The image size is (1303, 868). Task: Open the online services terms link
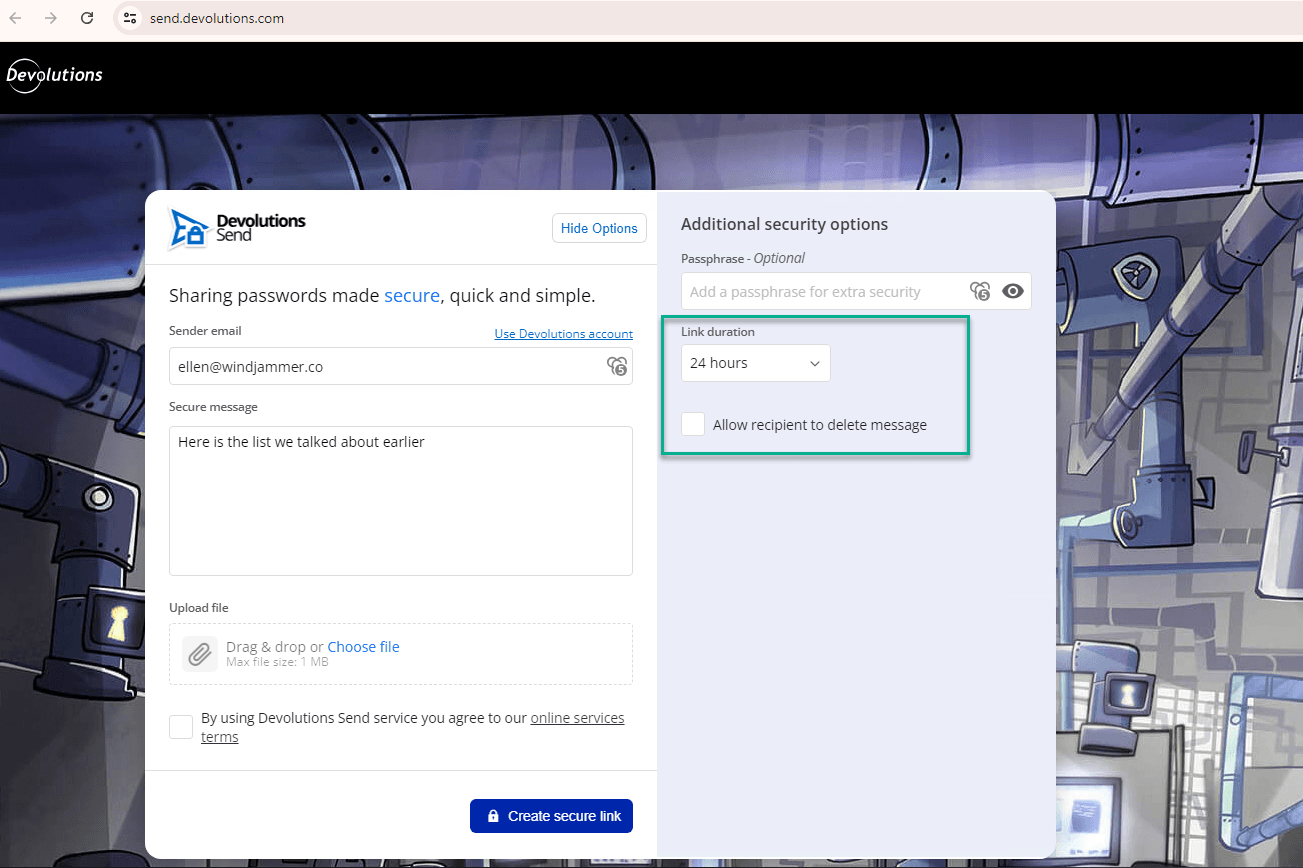[x=577, y=718]
